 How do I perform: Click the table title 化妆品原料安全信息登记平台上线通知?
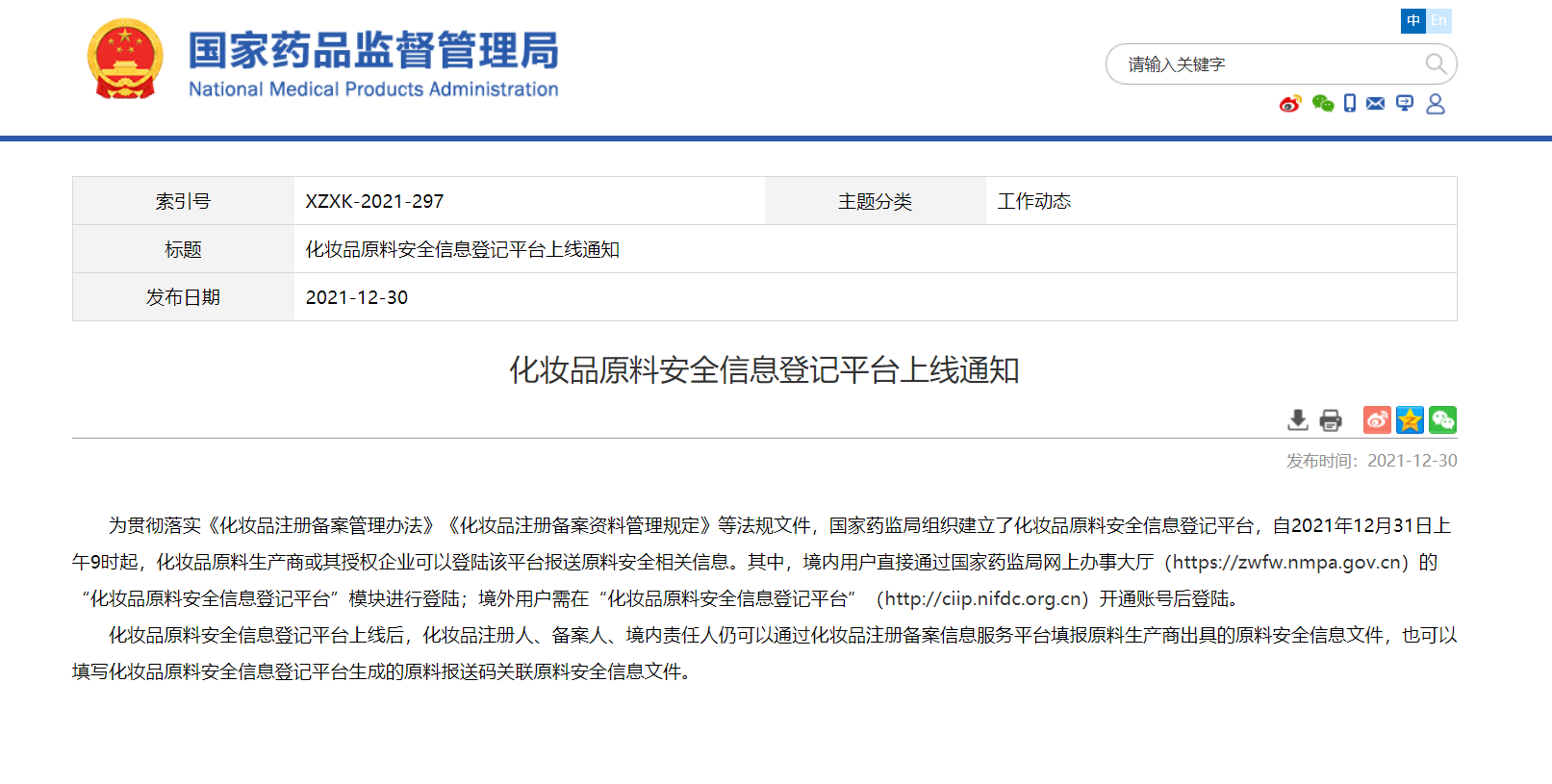click(463, 249)
